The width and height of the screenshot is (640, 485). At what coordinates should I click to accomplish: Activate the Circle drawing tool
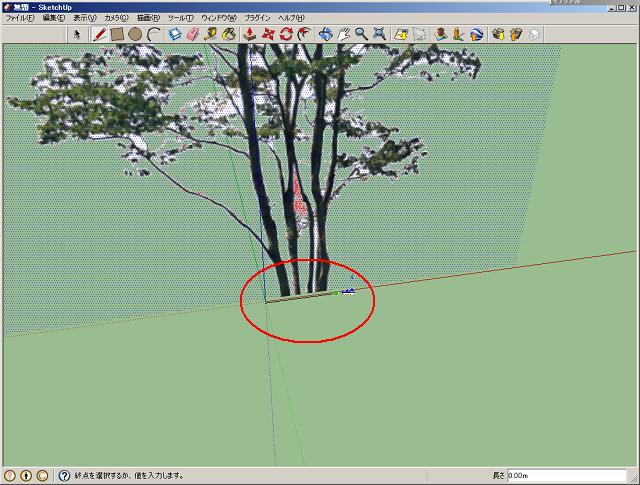coord(135,34)
